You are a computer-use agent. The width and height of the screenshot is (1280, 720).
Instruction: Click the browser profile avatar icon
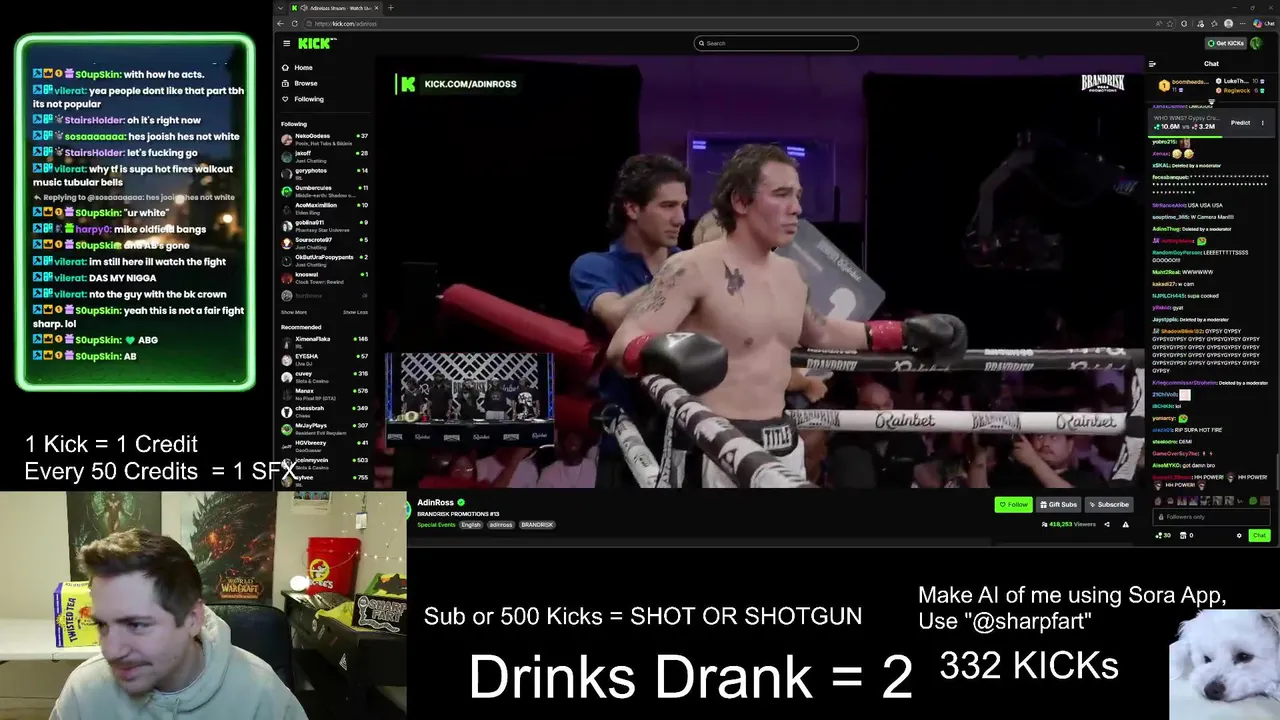click(x=1229, y=23)
